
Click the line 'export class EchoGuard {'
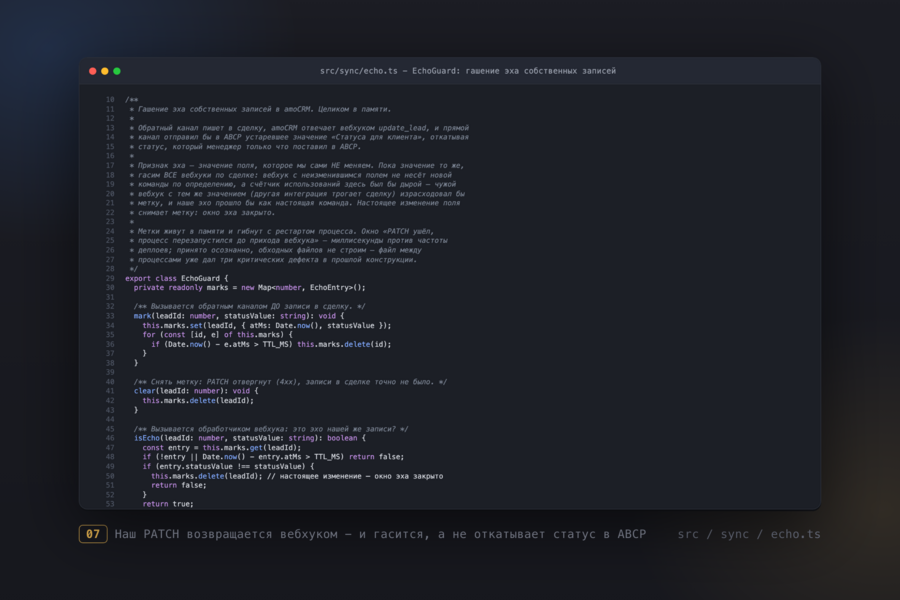[177, 278]
